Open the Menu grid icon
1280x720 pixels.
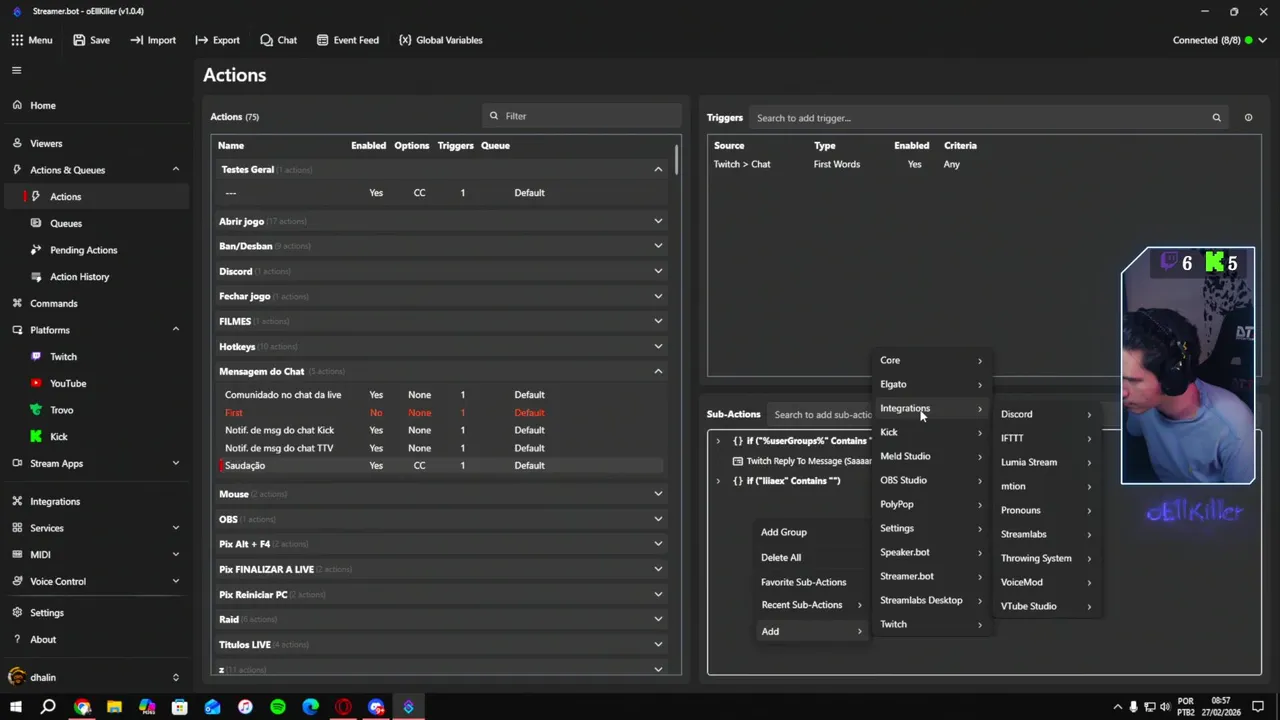pyautogui.click(x=17, y=40)
